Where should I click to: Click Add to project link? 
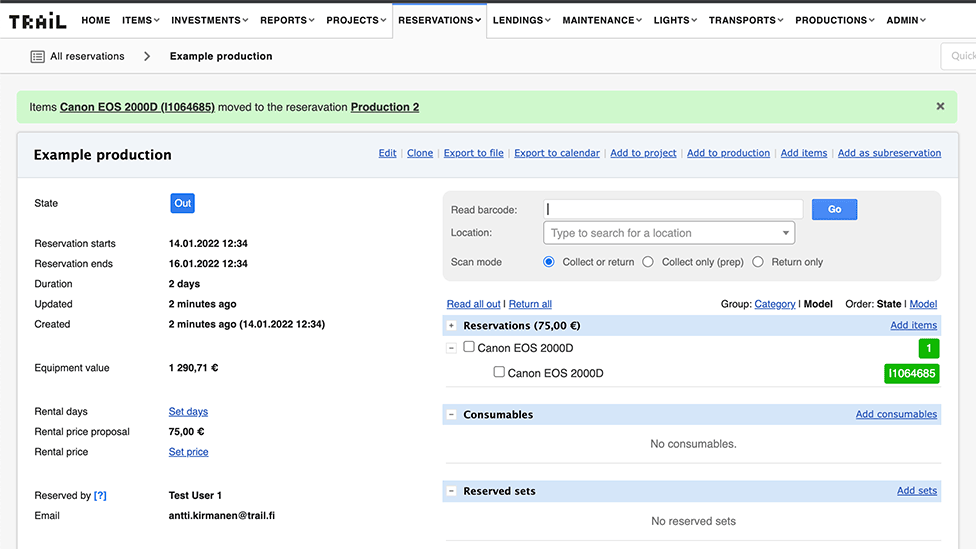[x=643, y=153]
